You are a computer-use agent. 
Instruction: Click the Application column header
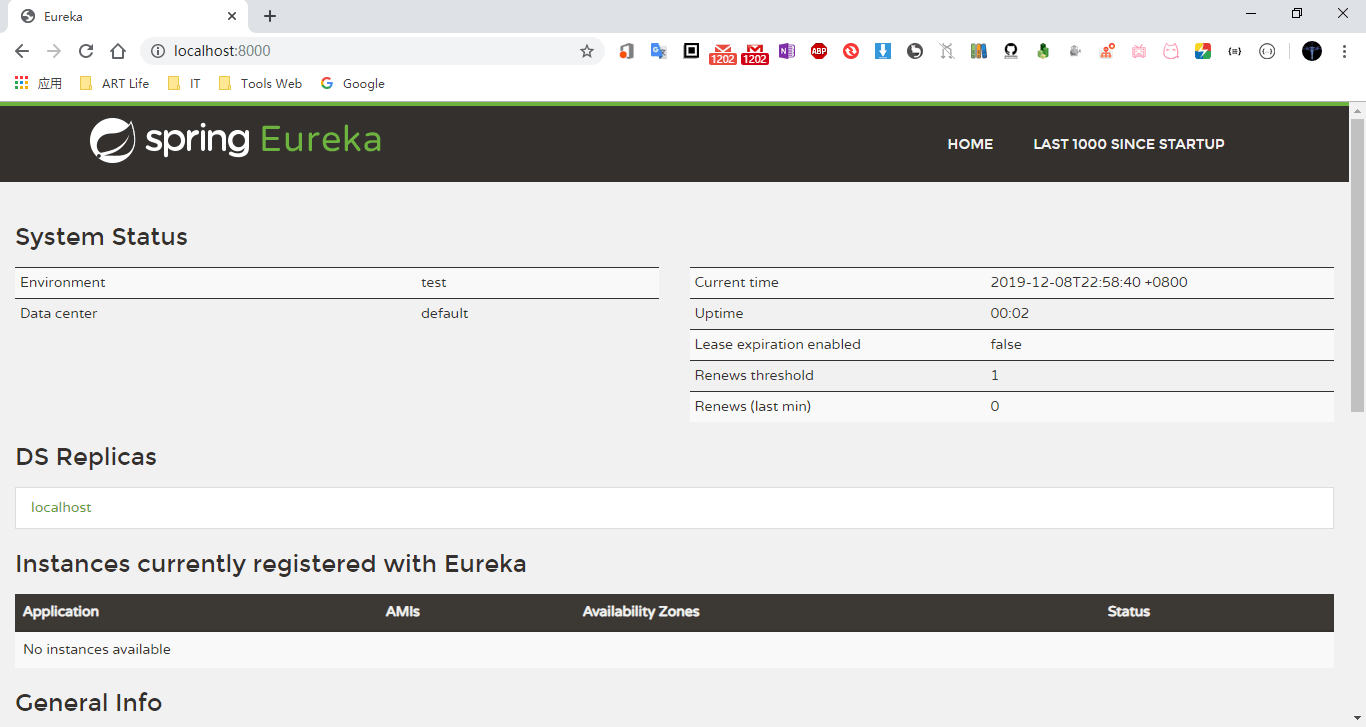coord(61,611)
